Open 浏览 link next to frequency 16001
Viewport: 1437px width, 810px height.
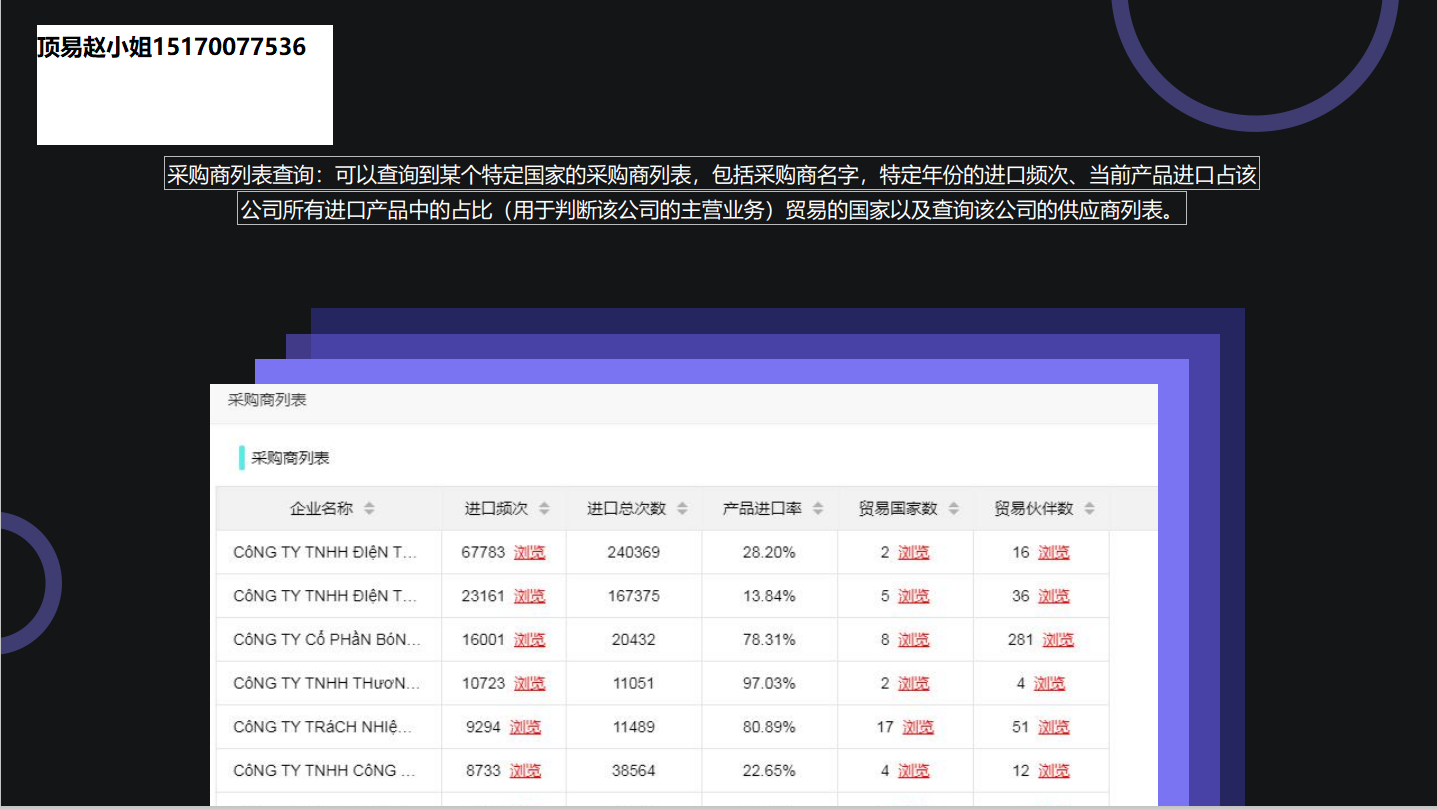pos(529,640)
